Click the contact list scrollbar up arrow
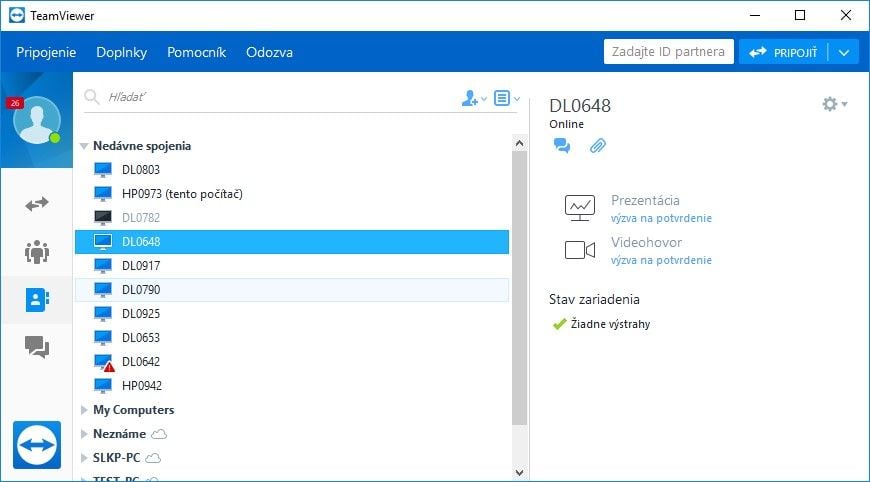870x482 pixels. (519, 143)
